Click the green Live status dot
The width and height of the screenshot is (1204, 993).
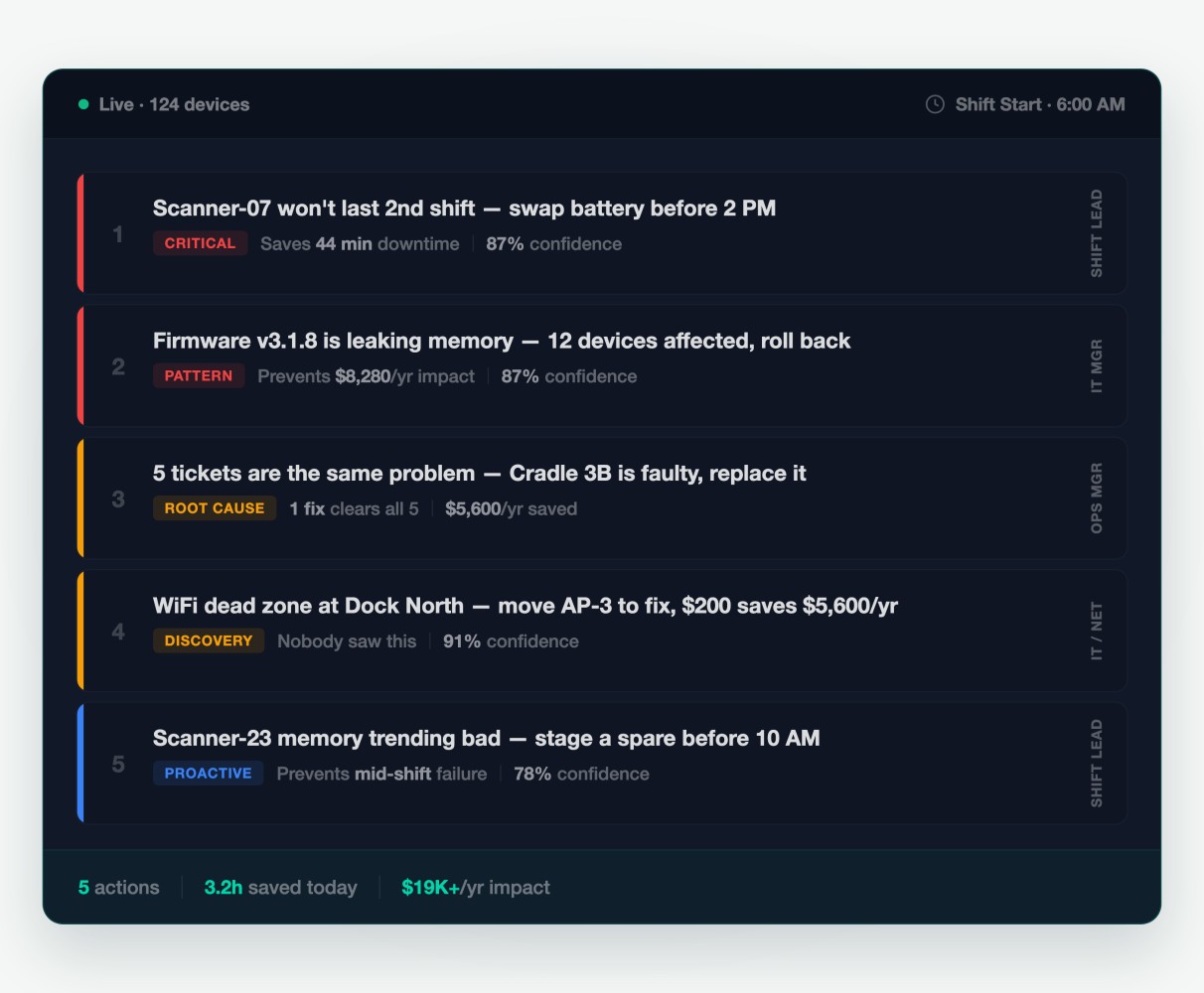click(83, 104)
